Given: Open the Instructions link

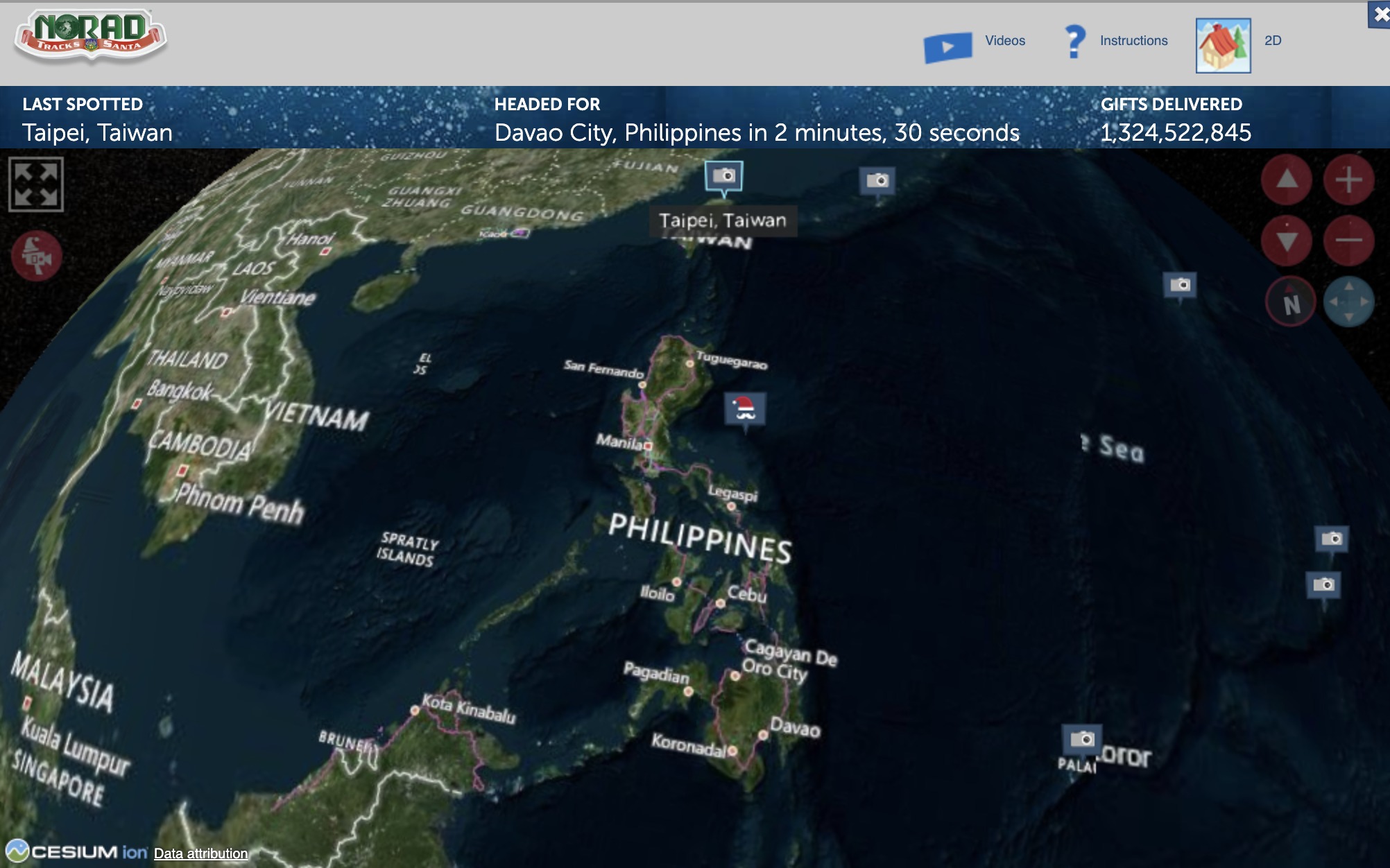Looking at the screenshot, I should [1133, 41].
